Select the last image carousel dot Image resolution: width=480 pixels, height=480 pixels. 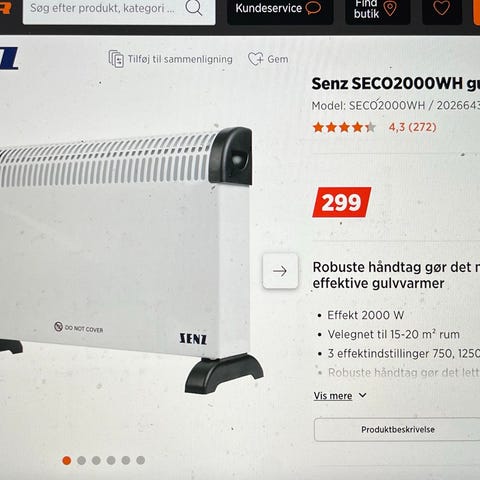click(141, 460)
